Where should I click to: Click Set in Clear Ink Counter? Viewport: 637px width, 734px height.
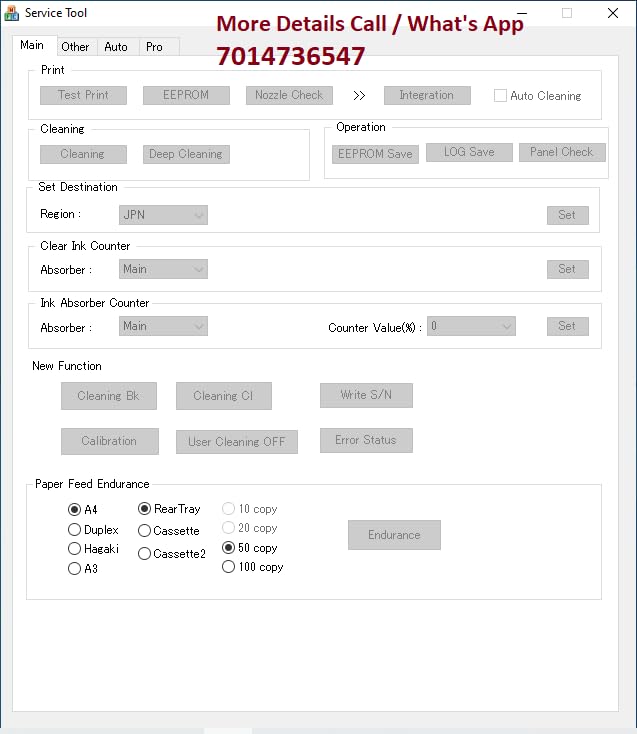(567, 269)
